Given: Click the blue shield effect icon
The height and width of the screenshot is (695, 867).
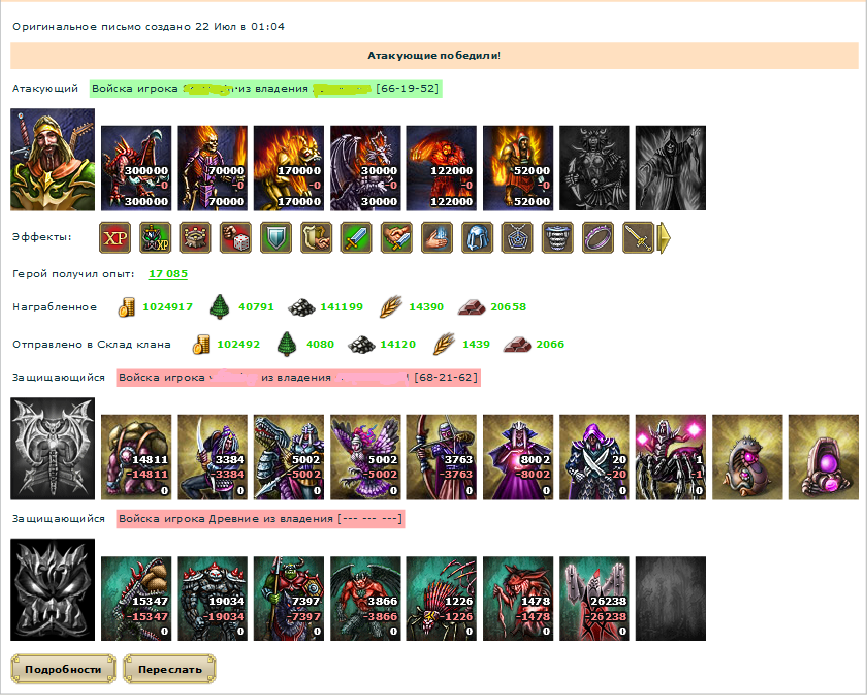Looking at the screenshot, I should (x=276, y=238).
